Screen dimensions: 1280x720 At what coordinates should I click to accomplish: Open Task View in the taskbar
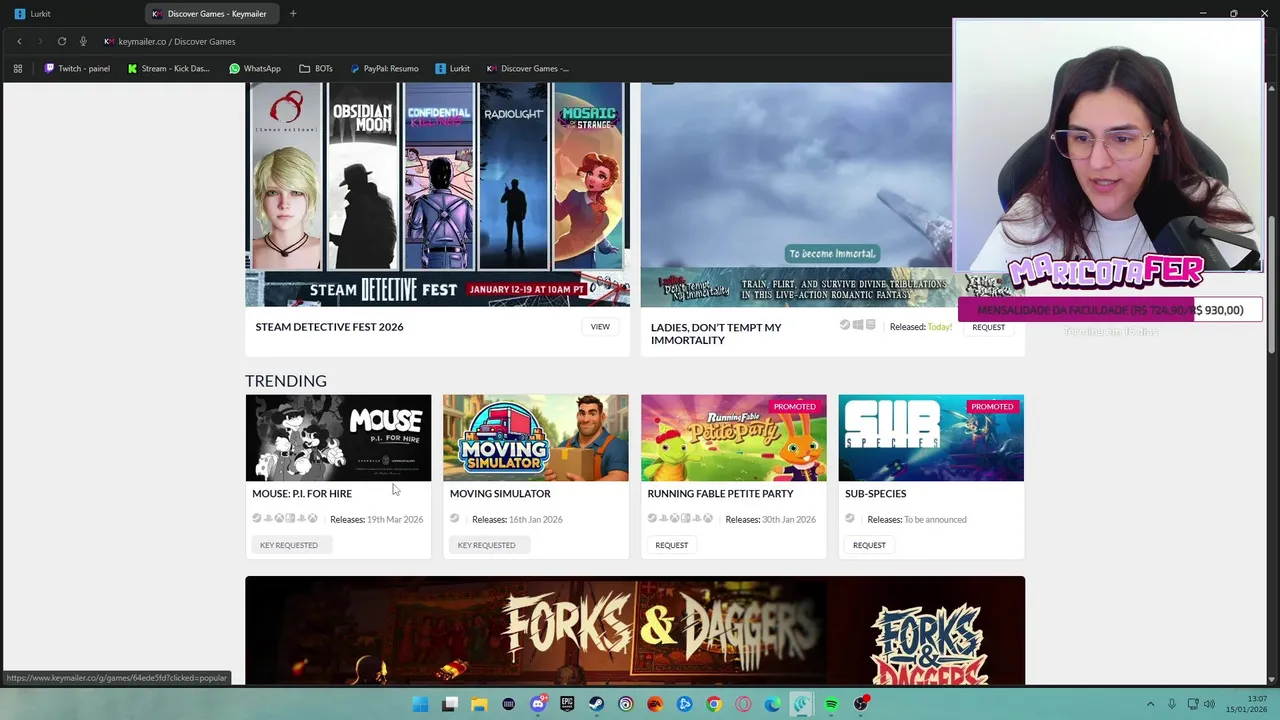point(450,704)
